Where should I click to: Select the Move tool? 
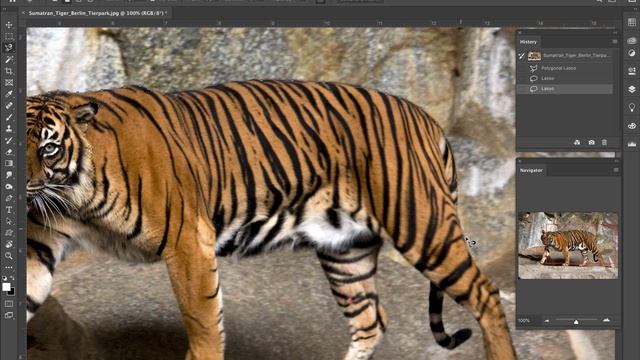pos(9,25)
